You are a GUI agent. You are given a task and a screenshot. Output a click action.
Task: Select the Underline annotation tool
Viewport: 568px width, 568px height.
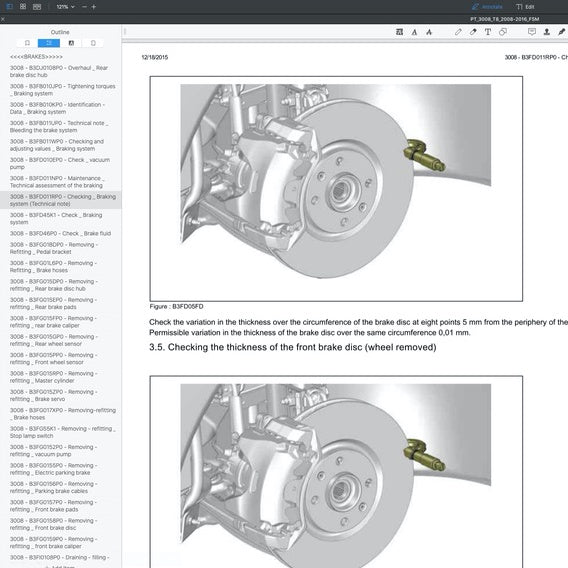click(414, 32)
